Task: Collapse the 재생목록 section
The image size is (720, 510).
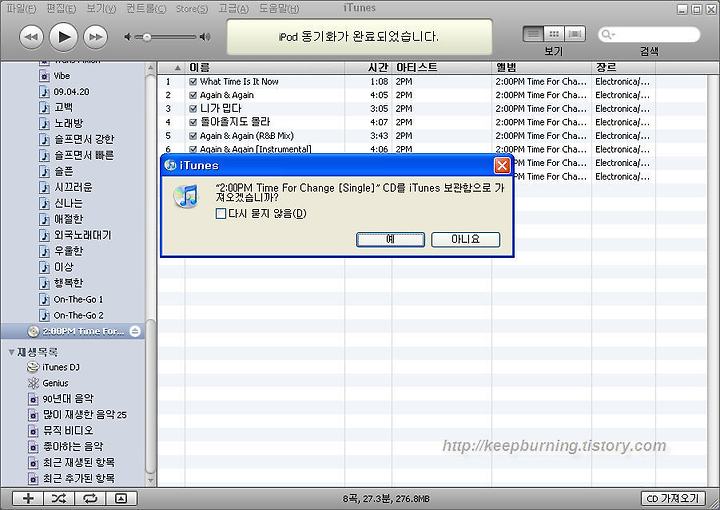Action: [11, 352]
